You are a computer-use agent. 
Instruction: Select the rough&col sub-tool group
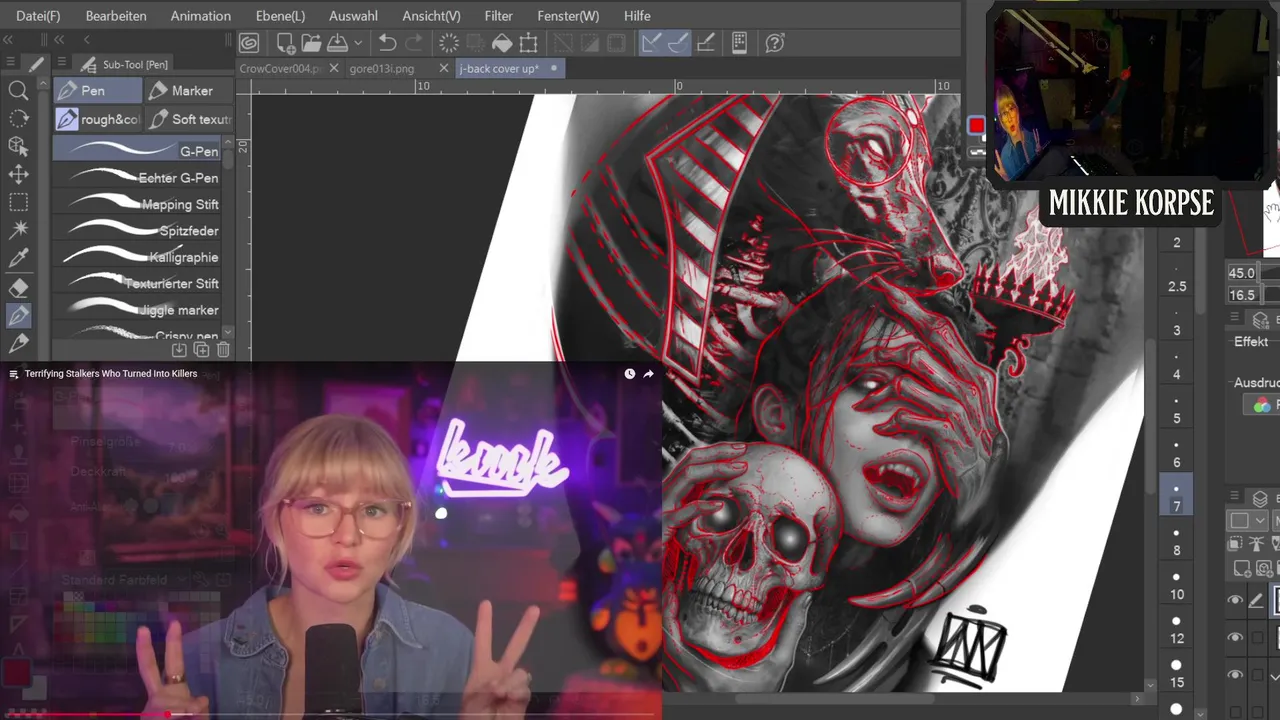pos(97,119)
